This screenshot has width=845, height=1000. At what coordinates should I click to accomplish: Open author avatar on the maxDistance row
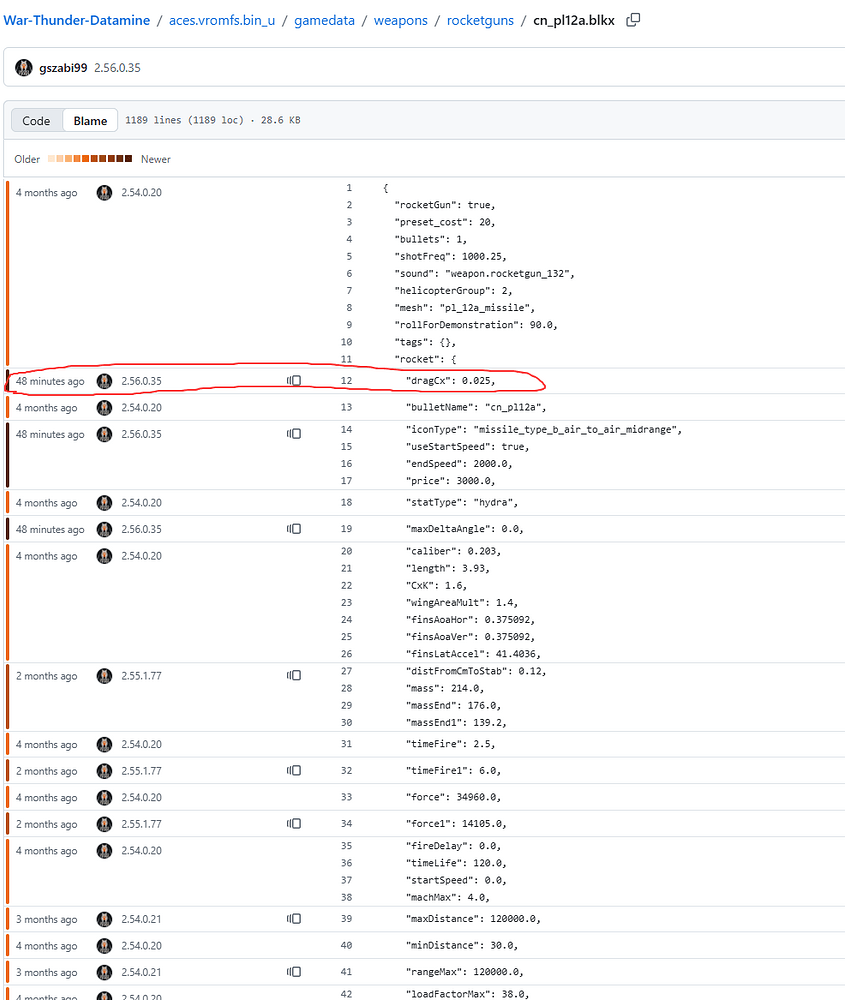click(104, 919)
